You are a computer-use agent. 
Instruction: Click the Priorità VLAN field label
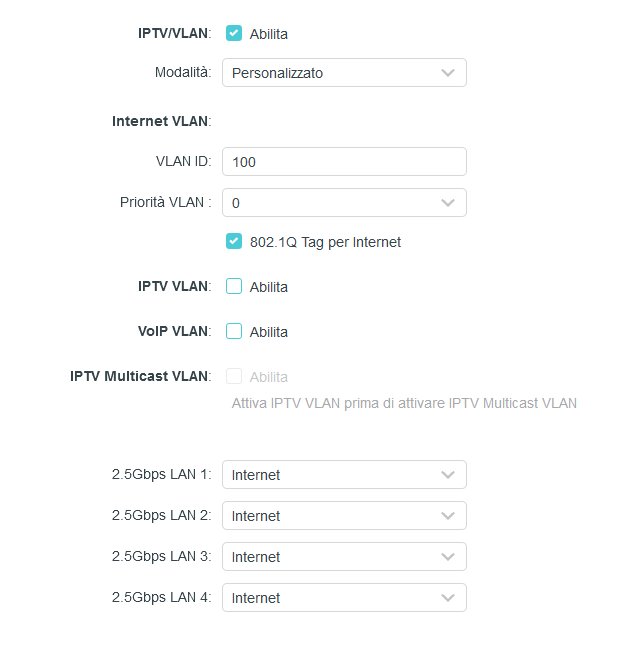(165, 202)
